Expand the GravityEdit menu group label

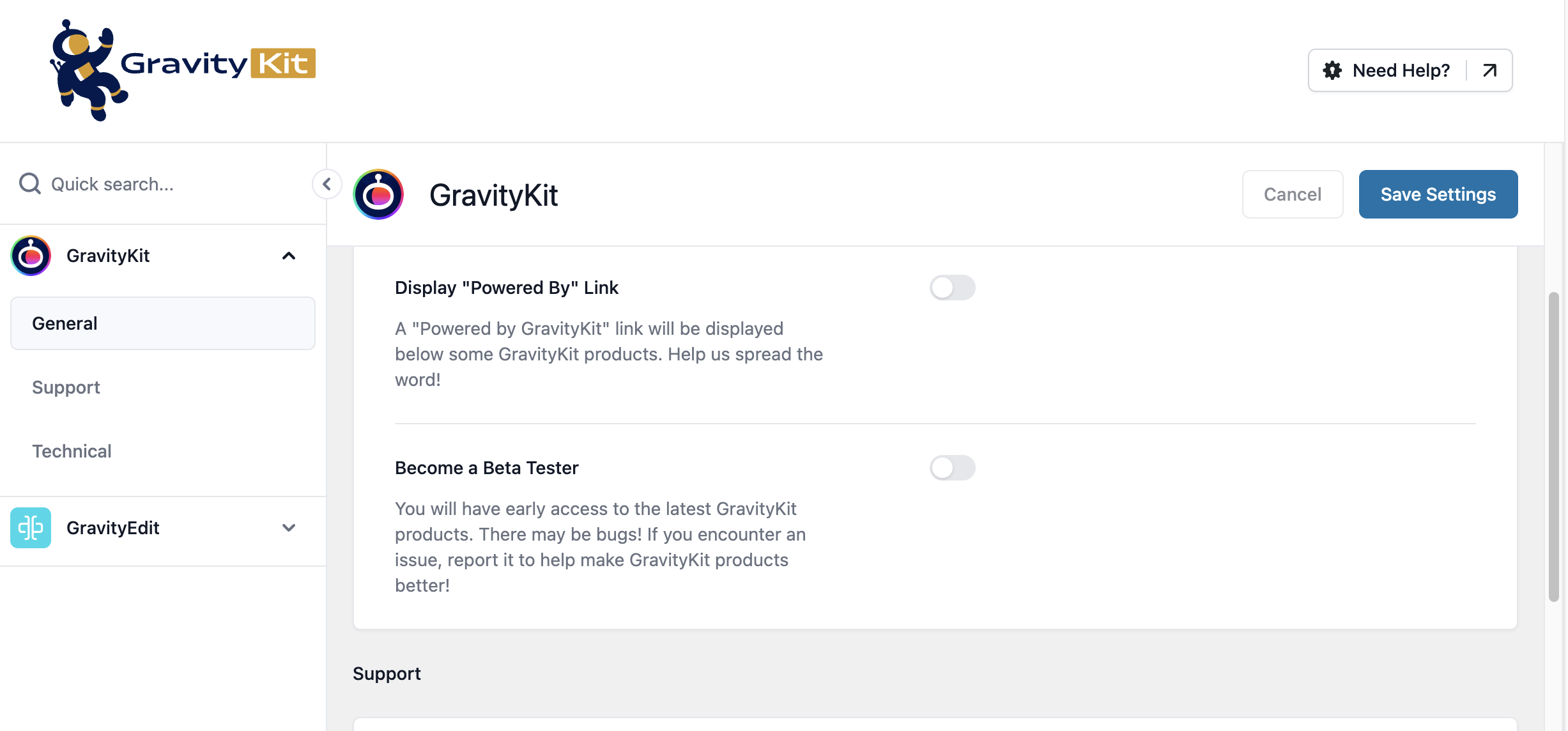coord(112,528)
